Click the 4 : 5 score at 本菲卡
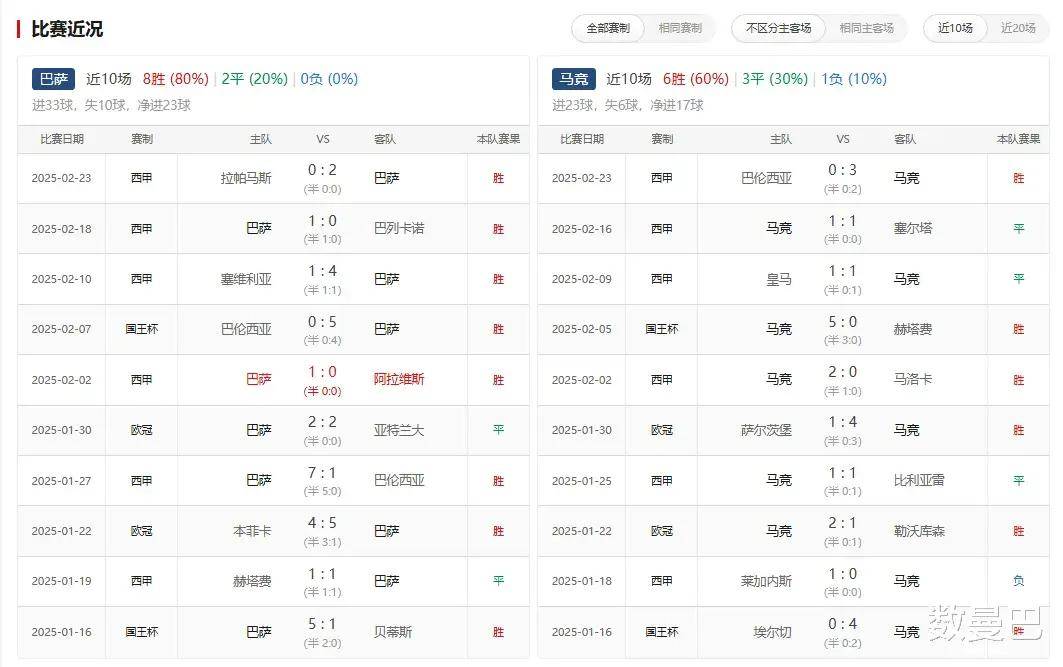Screen dimensions: 1063x667 tap(322, 523)
